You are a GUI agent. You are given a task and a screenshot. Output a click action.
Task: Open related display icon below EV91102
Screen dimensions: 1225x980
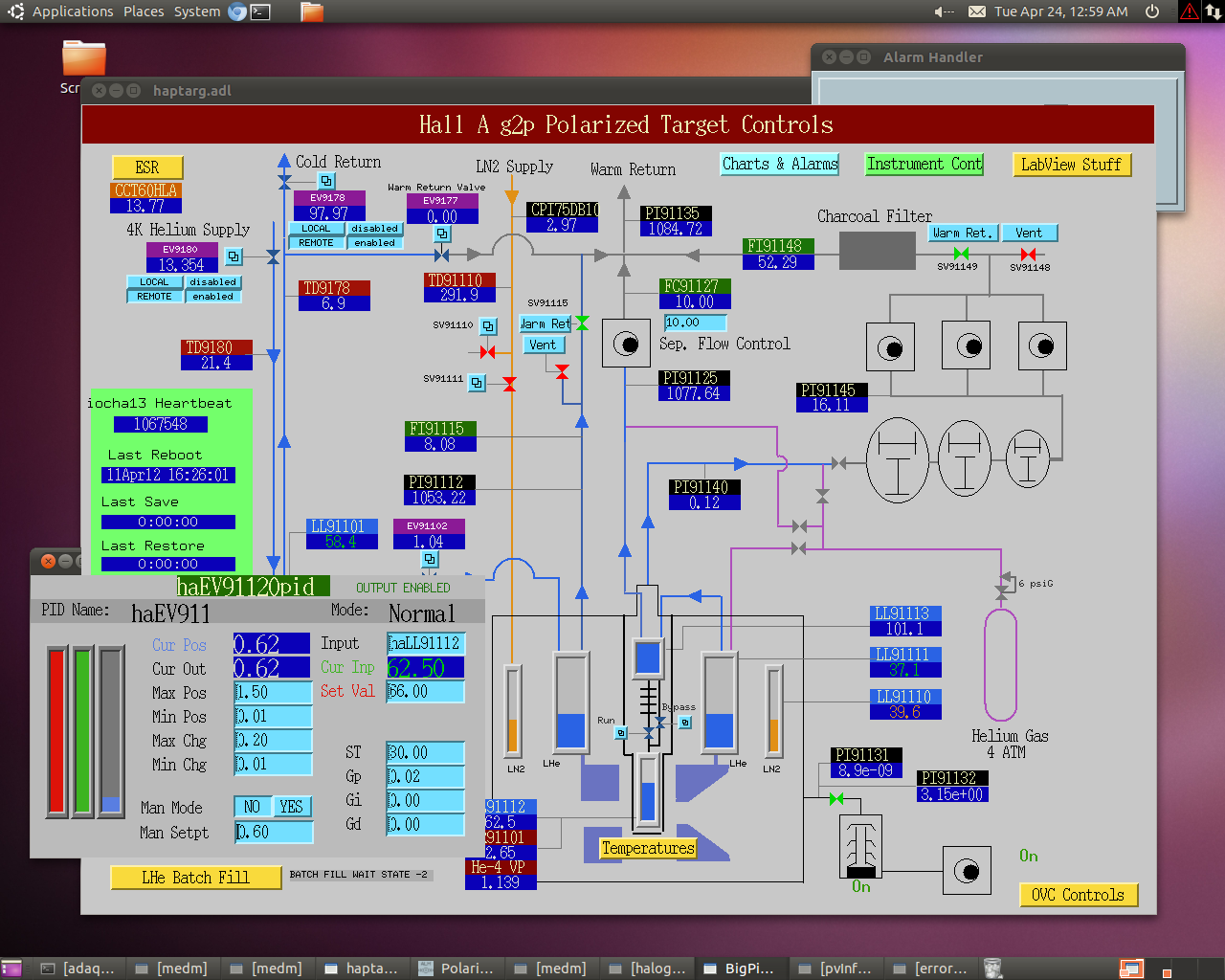point(430,559)
